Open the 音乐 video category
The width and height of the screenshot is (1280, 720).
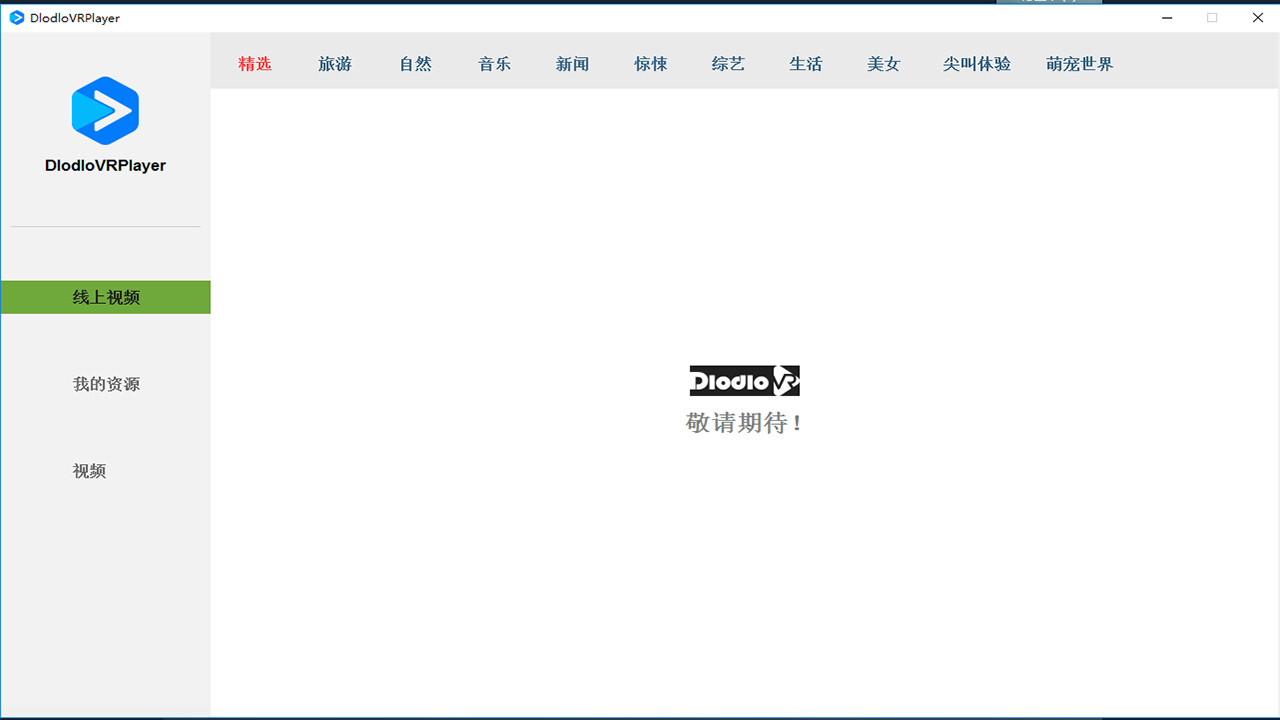pos(494,63)
